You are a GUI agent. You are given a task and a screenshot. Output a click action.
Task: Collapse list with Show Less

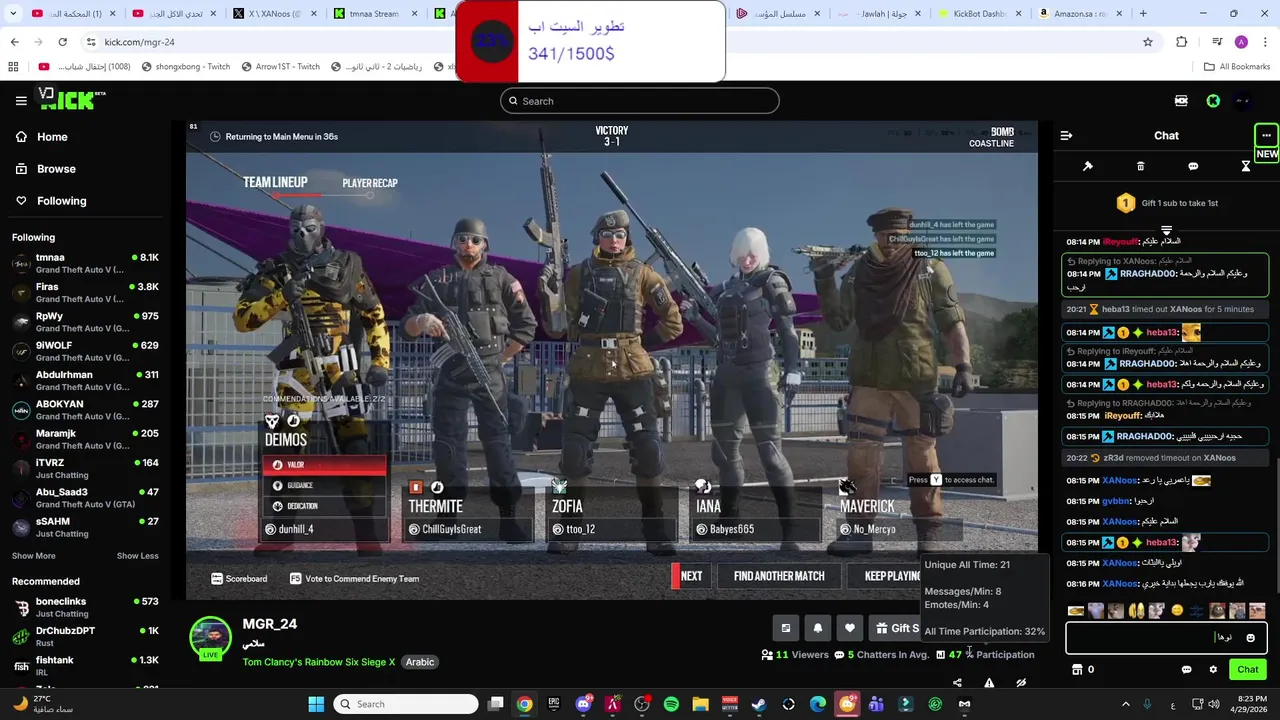point(138,556)
